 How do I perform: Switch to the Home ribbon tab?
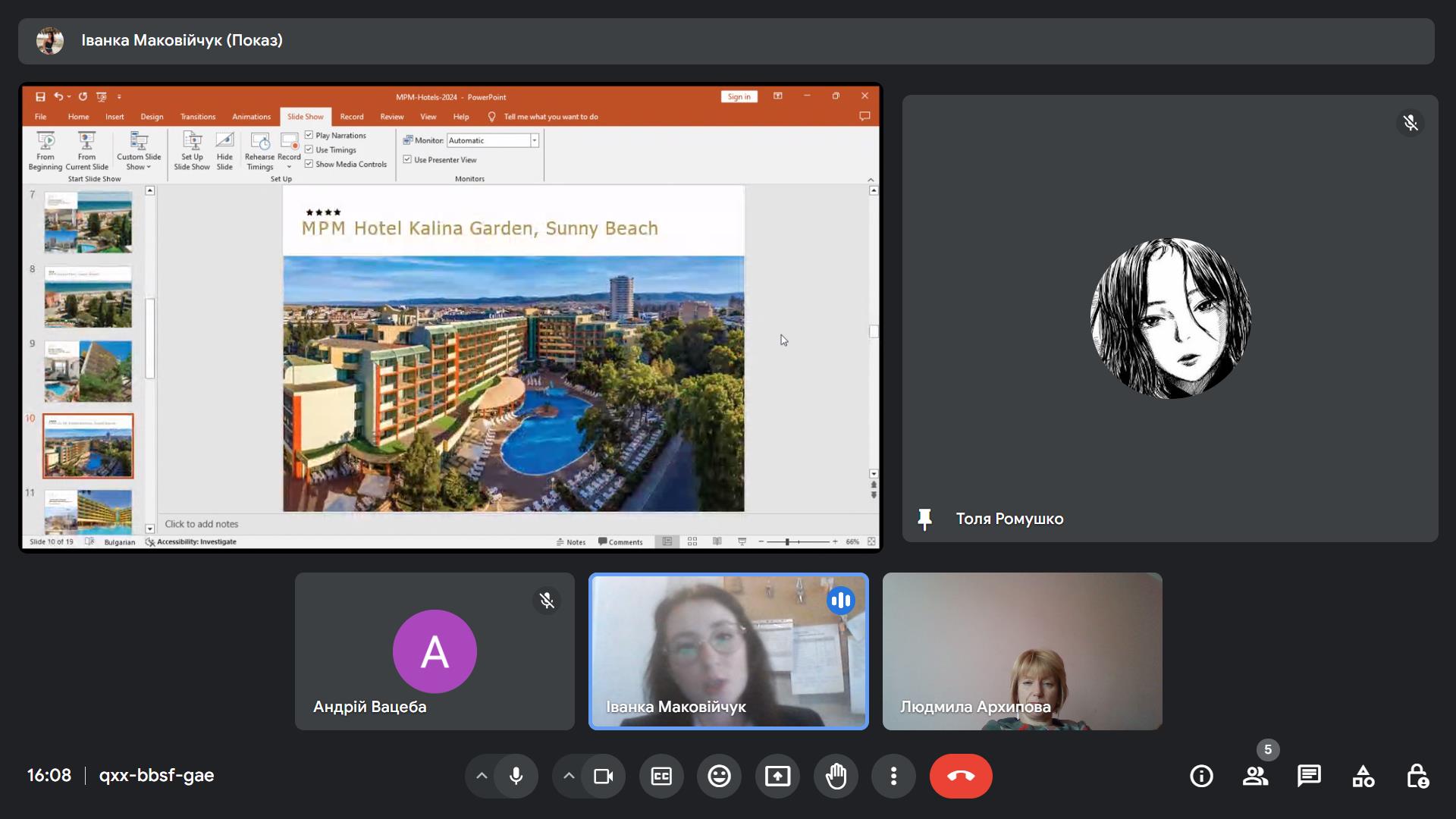click(78, 117)
